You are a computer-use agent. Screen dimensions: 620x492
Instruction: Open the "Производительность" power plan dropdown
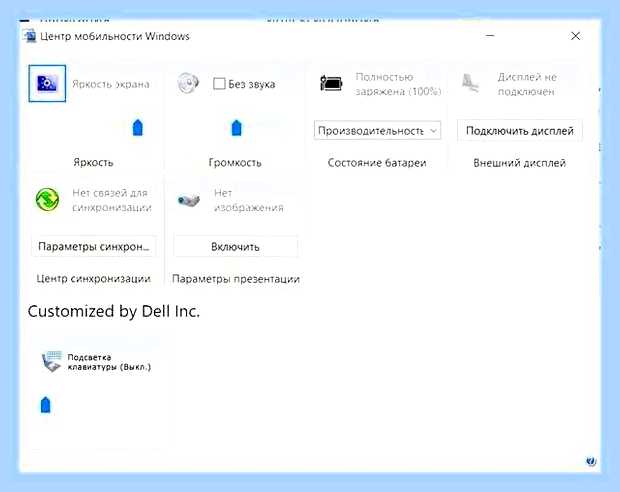click(x=377, y=131)
